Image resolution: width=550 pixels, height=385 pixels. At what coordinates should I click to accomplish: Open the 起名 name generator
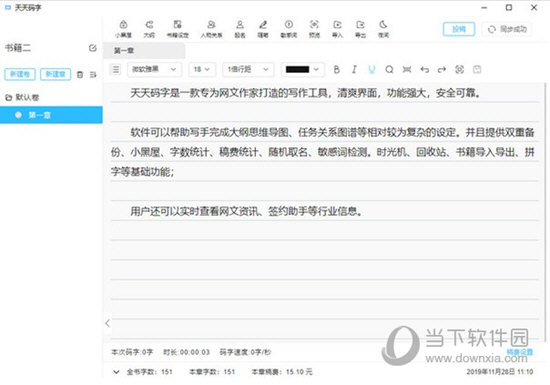tap(240, 29)
